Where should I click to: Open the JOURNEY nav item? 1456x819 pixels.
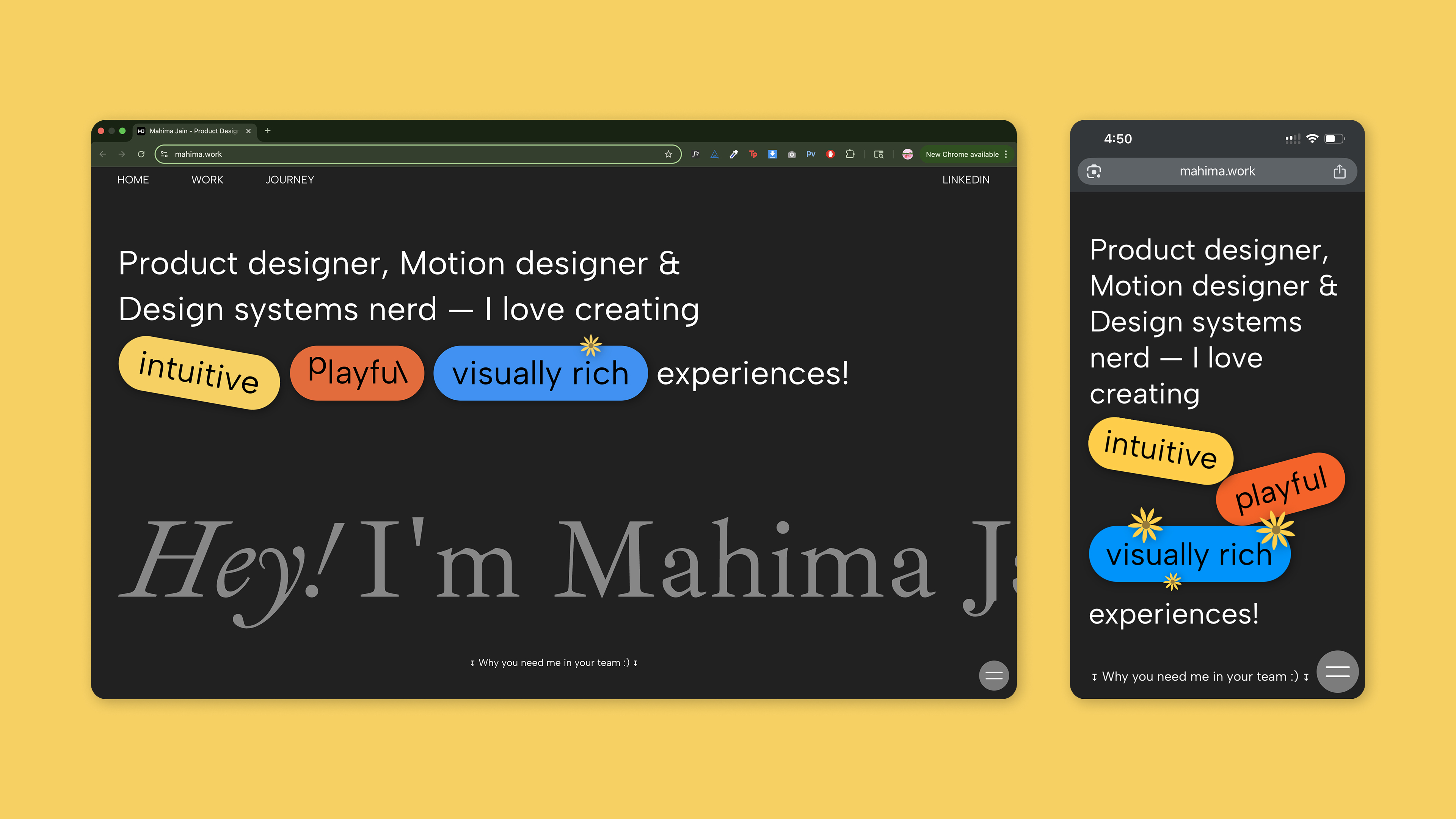(x=289, y=180)
